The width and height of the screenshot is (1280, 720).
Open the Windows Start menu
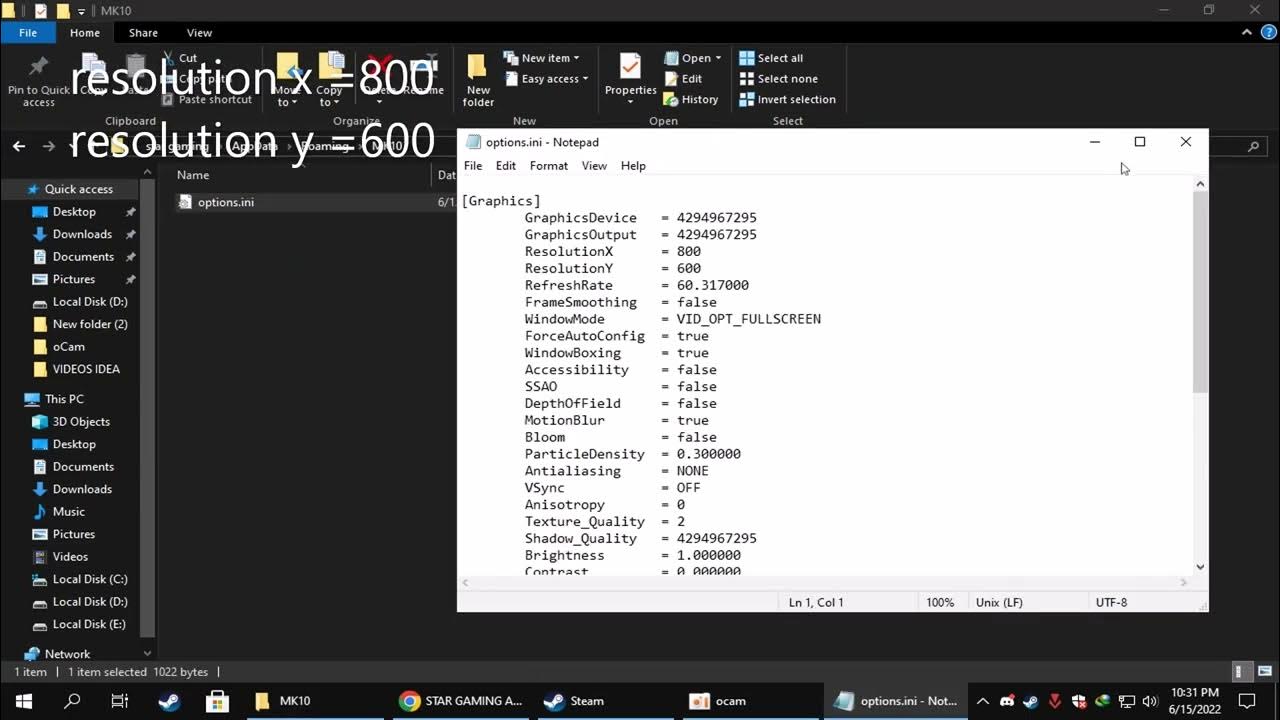click(x=24, y=701)
